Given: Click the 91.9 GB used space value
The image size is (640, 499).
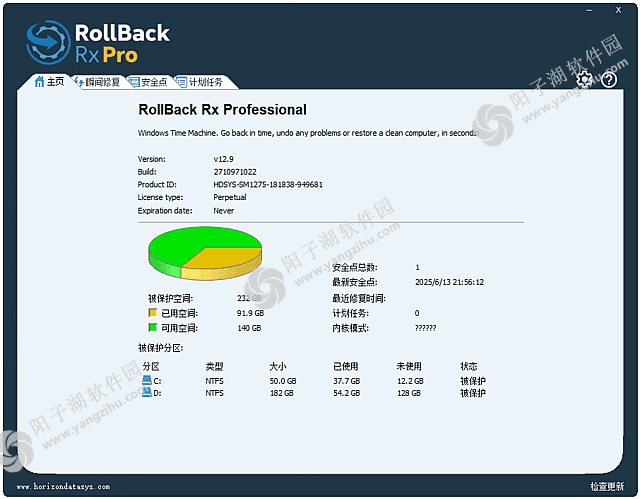Looking at the screenshot, I should coord(250,313).
